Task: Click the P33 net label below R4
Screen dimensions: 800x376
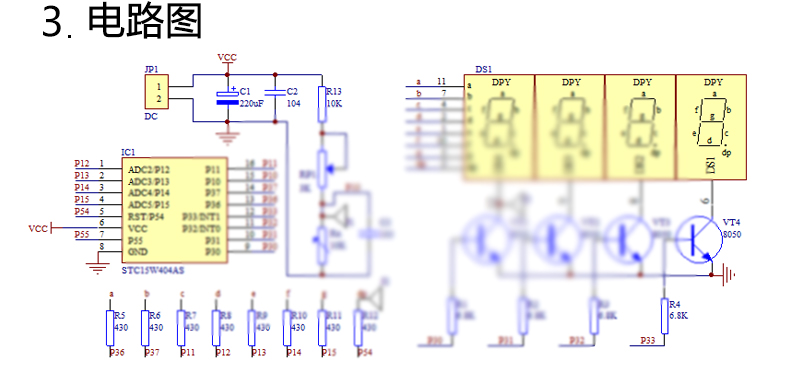Action: point(649,340)
